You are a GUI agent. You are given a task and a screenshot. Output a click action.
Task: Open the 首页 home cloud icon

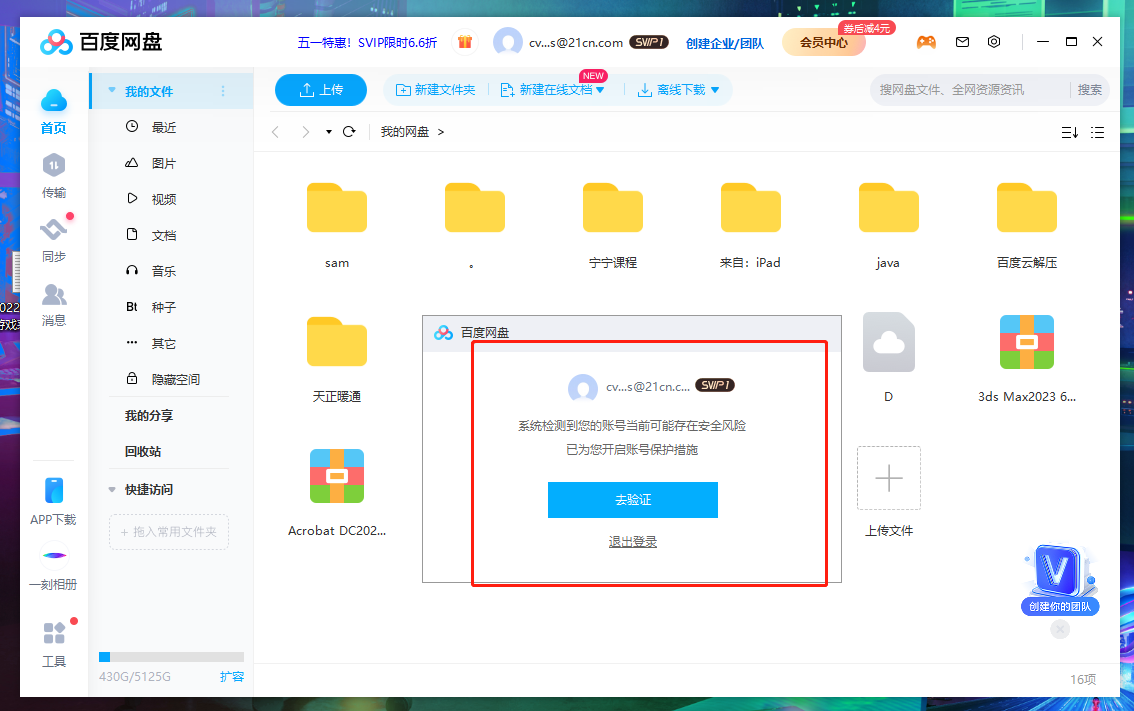point(54,101)
